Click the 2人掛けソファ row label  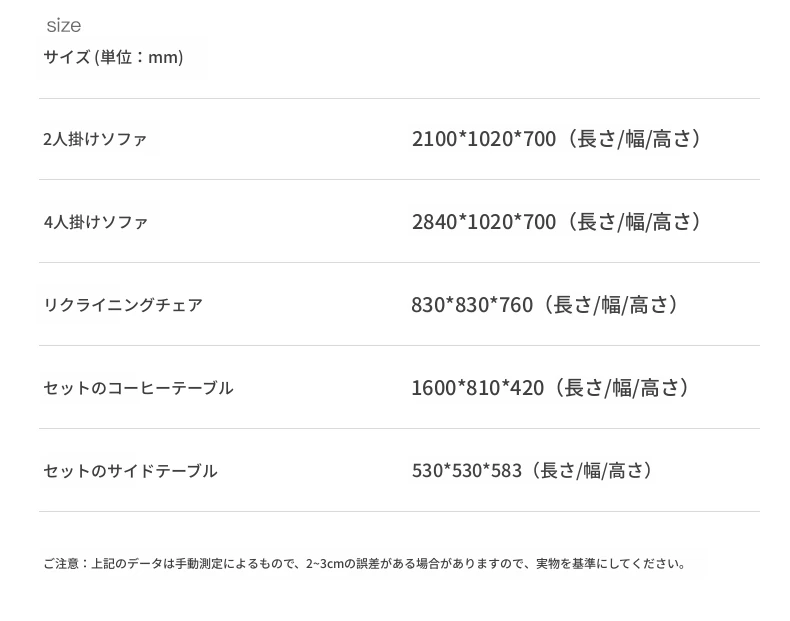point(95,139)
